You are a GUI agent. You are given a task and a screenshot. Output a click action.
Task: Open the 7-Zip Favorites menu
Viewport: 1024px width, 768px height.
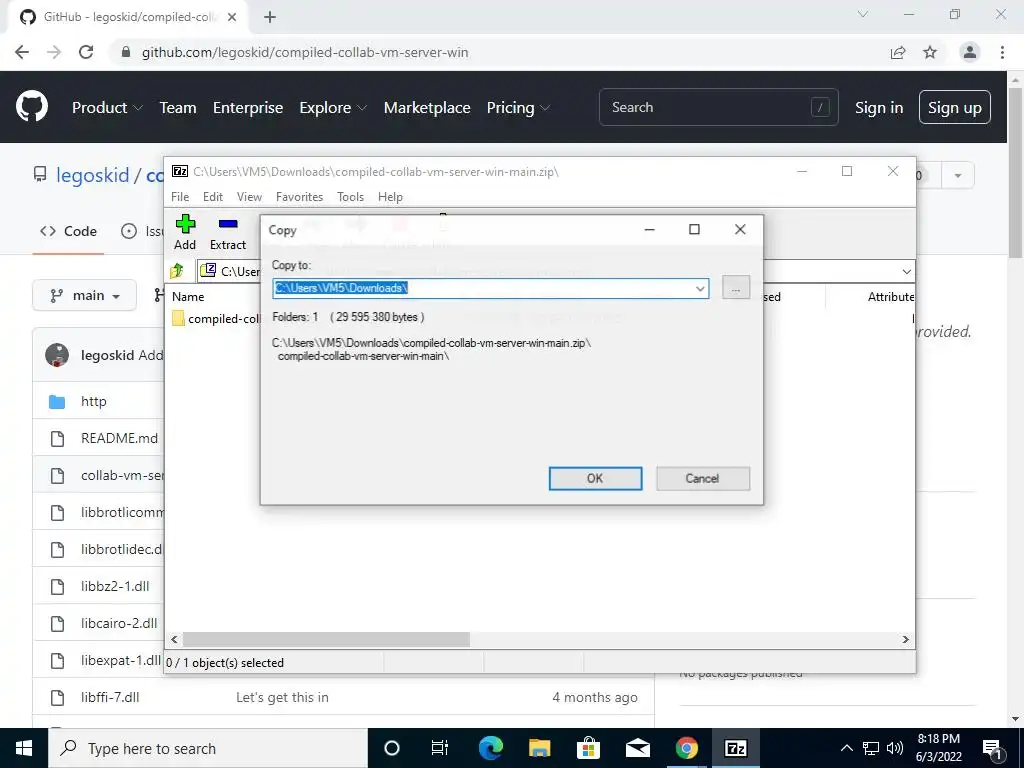point(299,197)
